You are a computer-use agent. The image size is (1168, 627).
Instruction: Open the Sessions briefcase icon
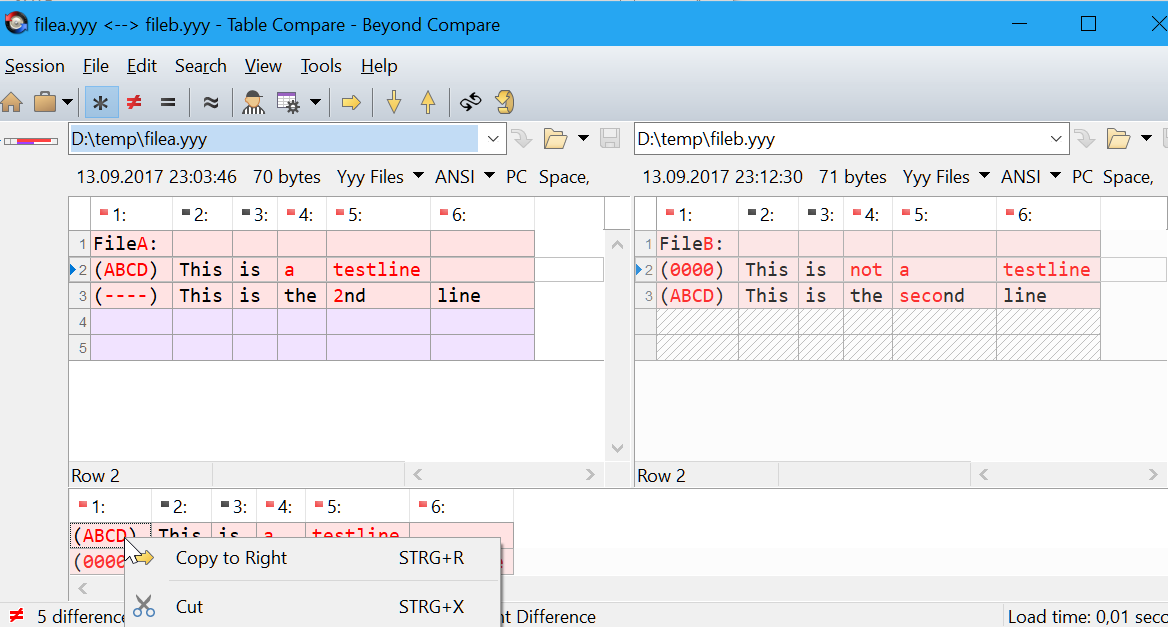(x=45, y=102)
